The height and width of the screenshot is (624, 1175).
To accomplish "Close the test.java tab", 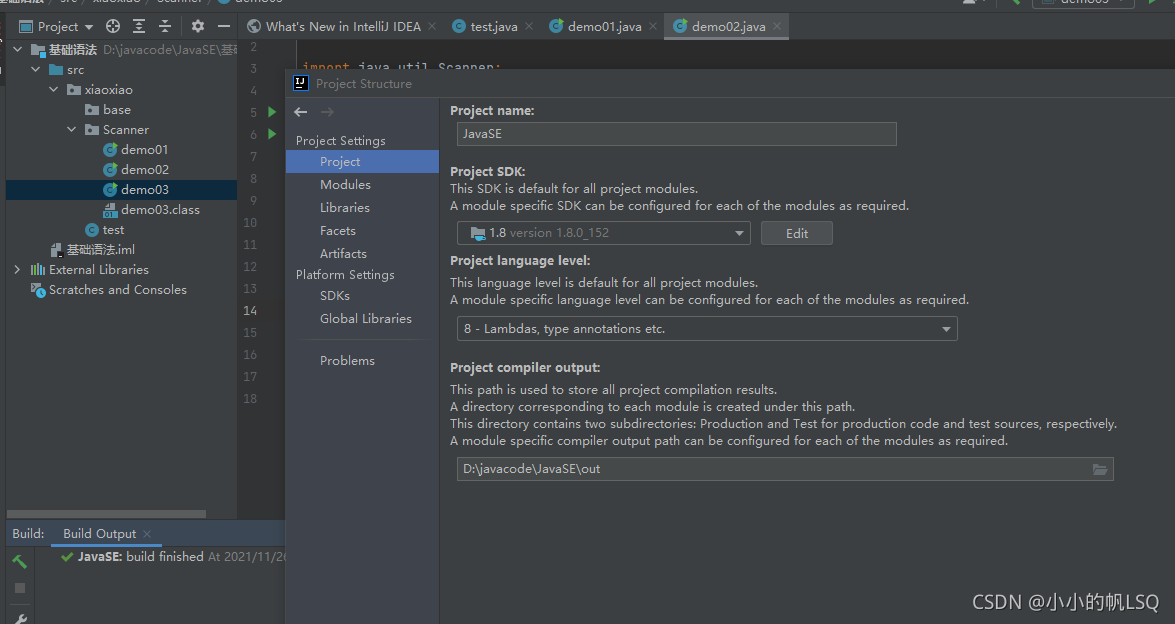I will coord(529,26).
